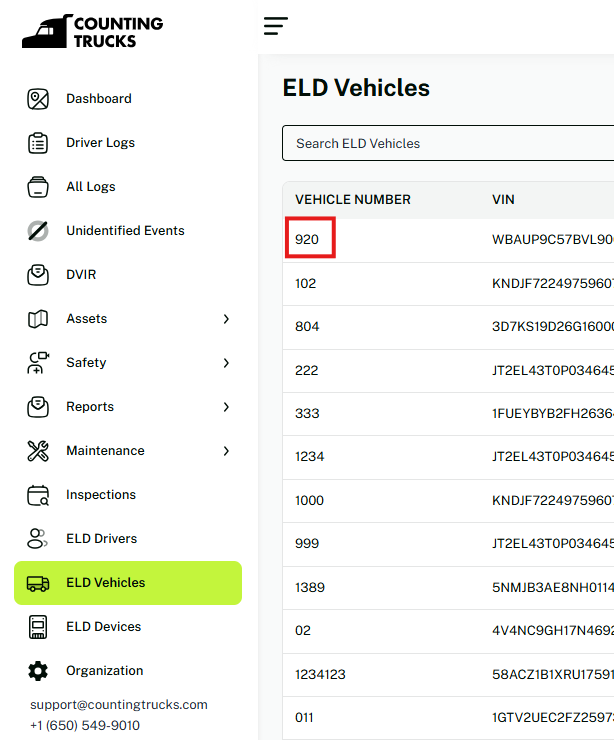614x740 pixels.
Task: Click the All Logs icon
Action: click(38, 187)
